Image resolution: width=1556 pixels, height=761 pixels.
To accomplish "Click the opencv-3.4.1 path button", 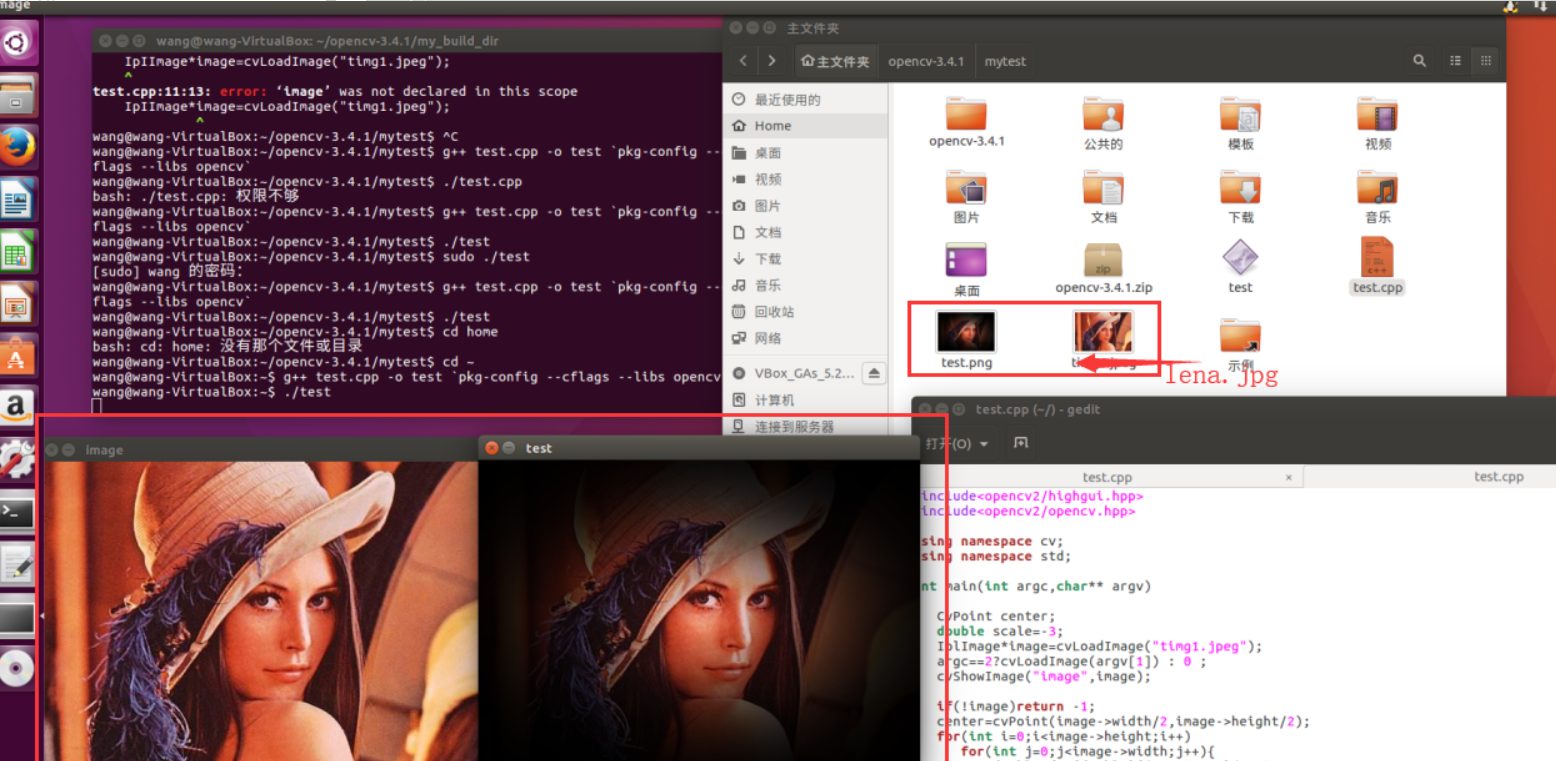I will (x=926, y=61).
